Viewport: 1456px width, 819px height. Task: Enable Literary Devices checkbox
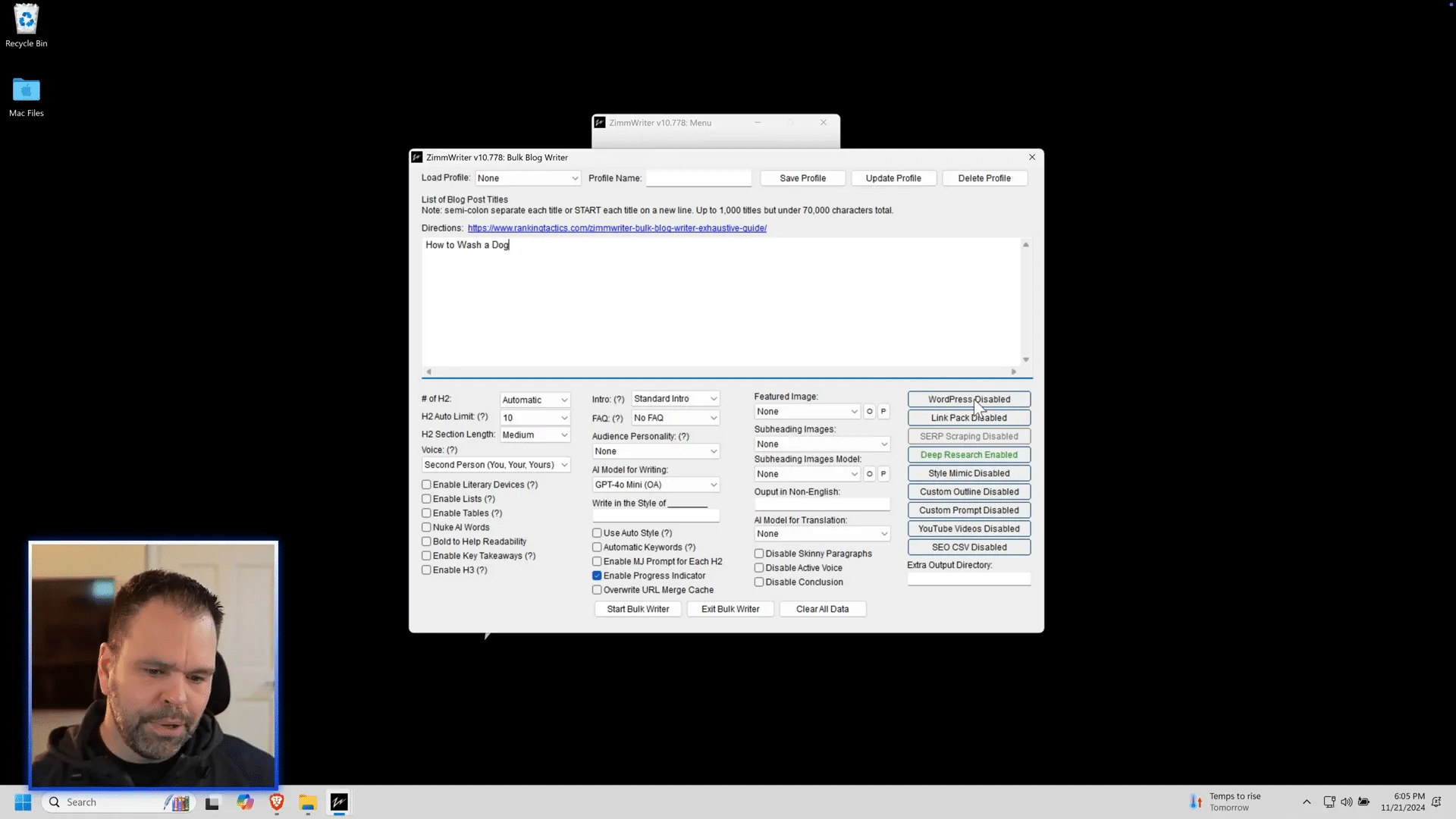426,485
